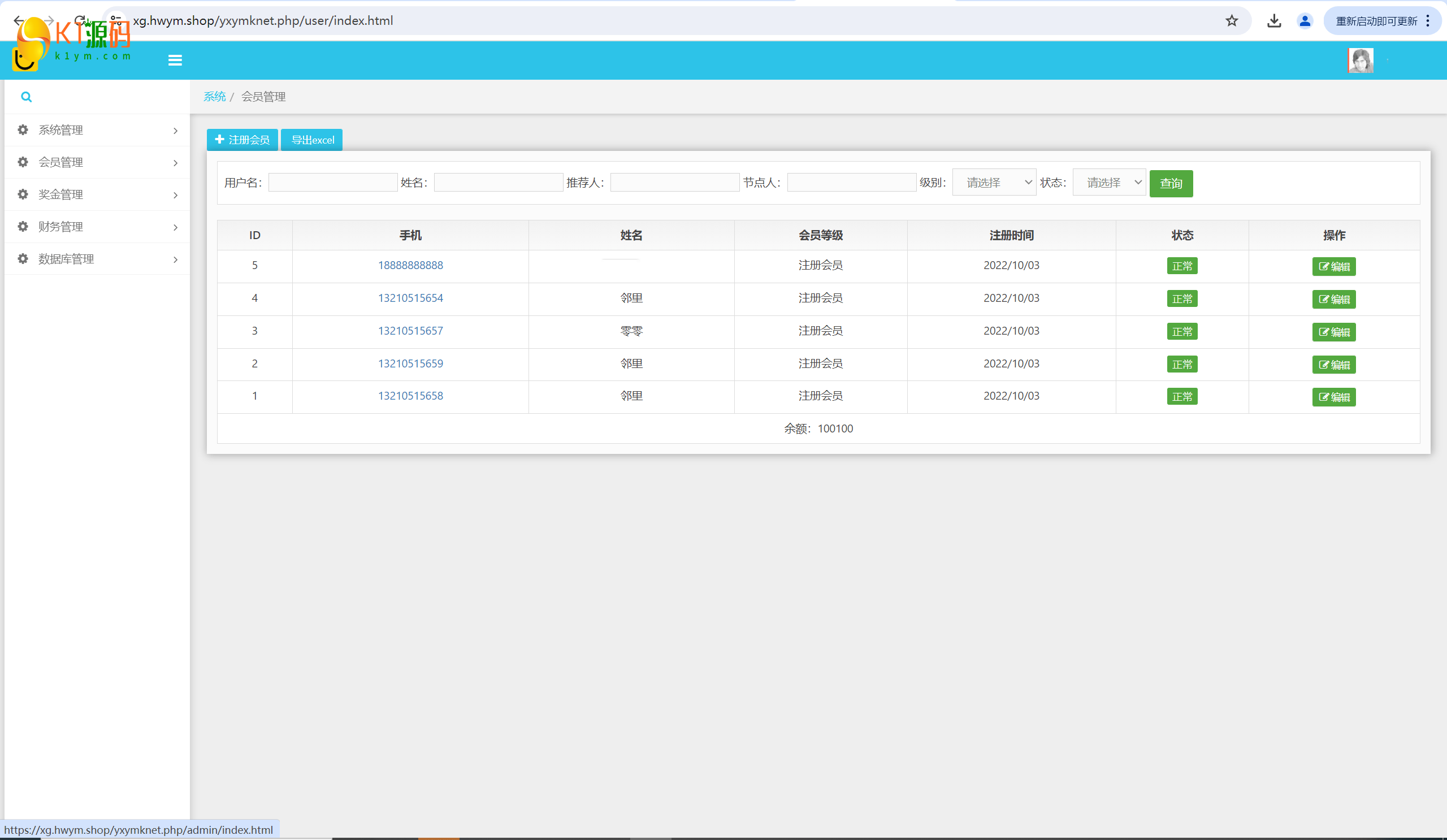Image resolution: width=1447 pixels, height=840 pixels.
Task: Click 正常 status badge for ID 2
Action: [x=1182, y=364]
